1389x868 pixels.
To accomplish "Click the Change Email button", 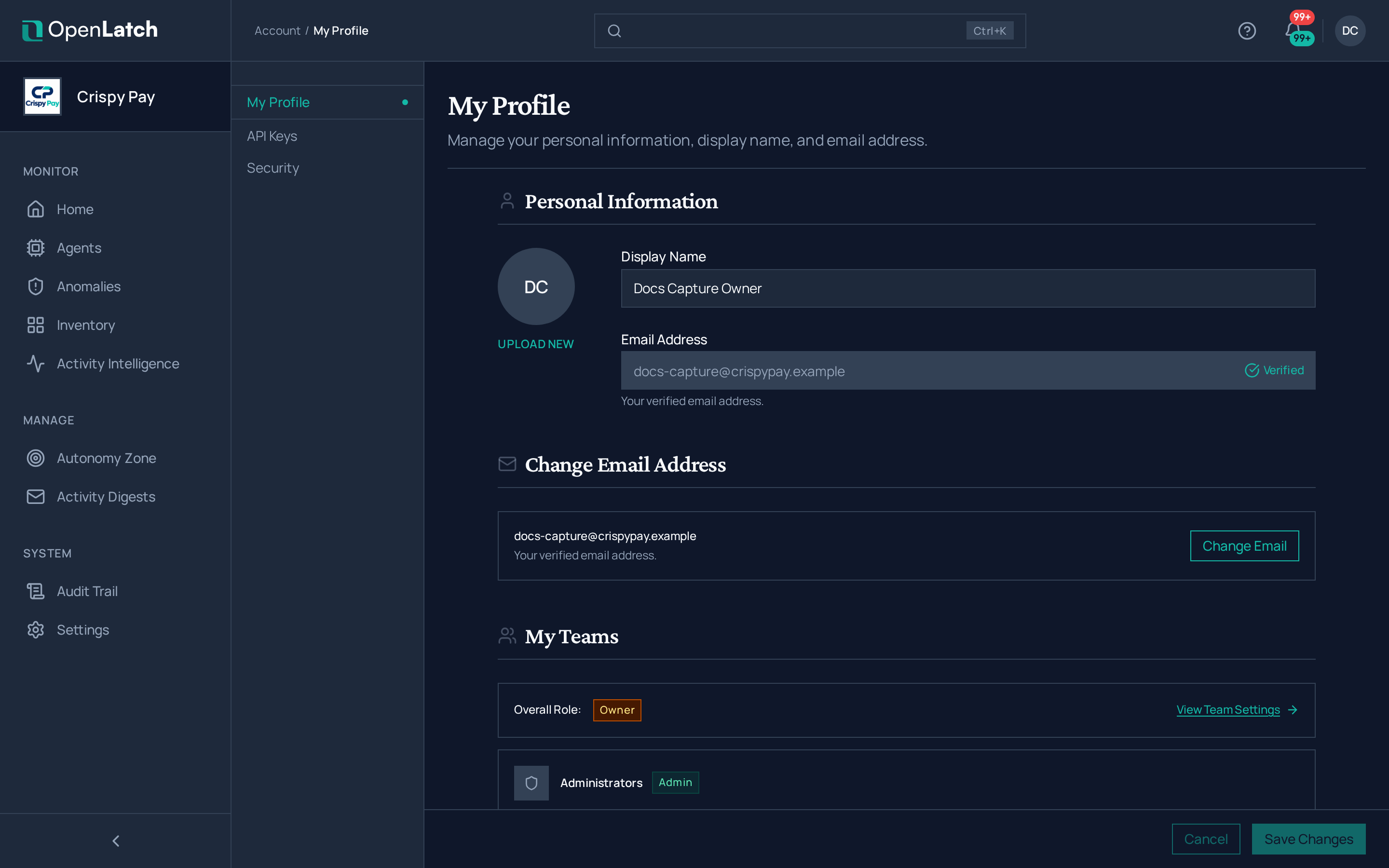I will [1244, 545].
